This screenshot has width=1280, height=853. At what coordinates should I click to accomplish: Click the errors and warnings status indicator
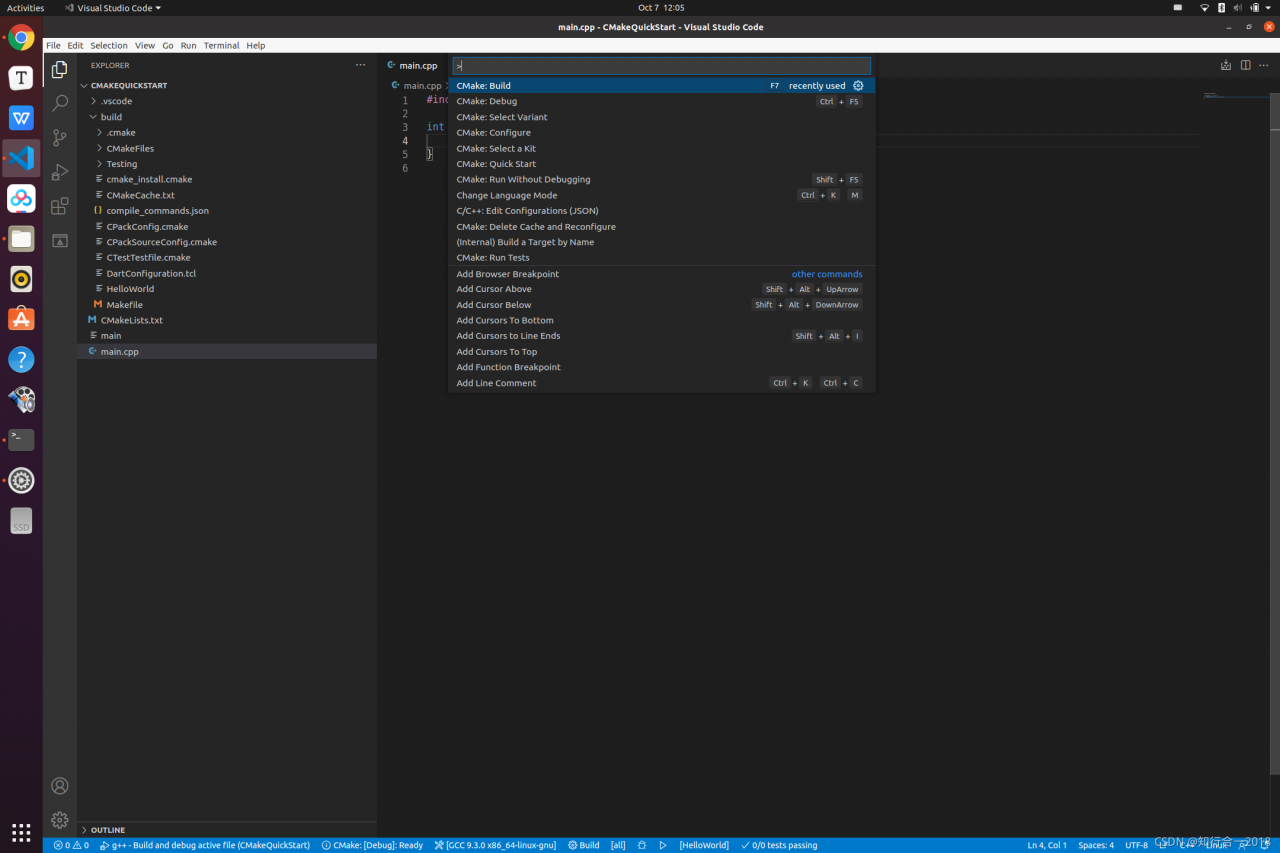click(x=71, y=845)
